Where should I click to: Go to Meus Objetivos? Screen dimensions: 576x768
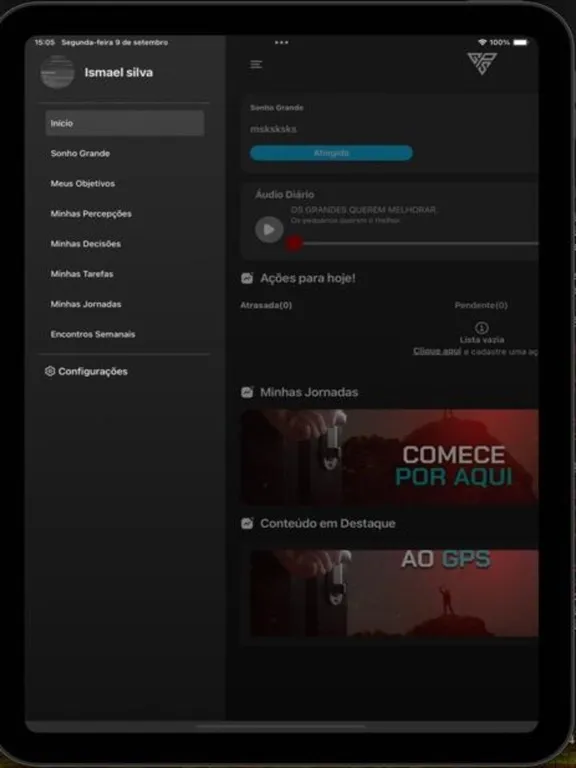83,184
